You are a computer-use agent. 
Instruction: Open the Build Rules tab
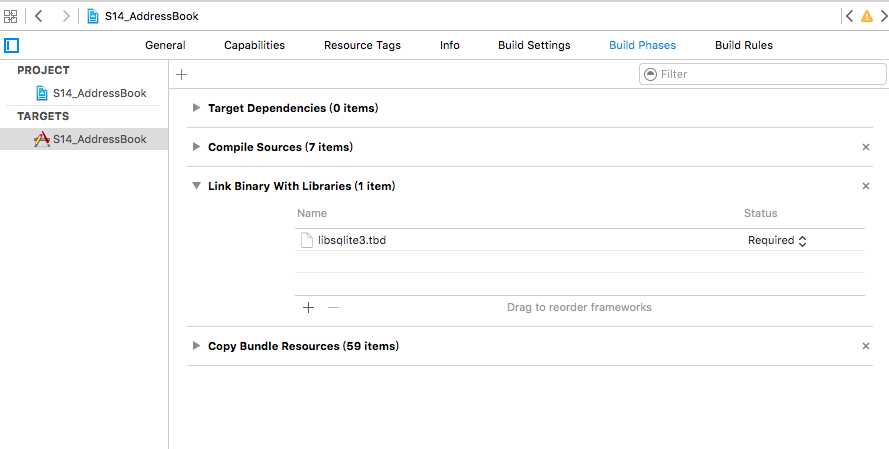click(743, 45)
